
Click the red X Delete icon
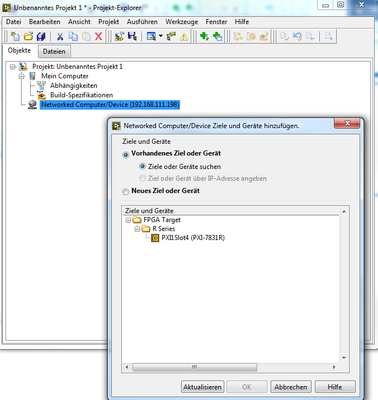[99, 36]
